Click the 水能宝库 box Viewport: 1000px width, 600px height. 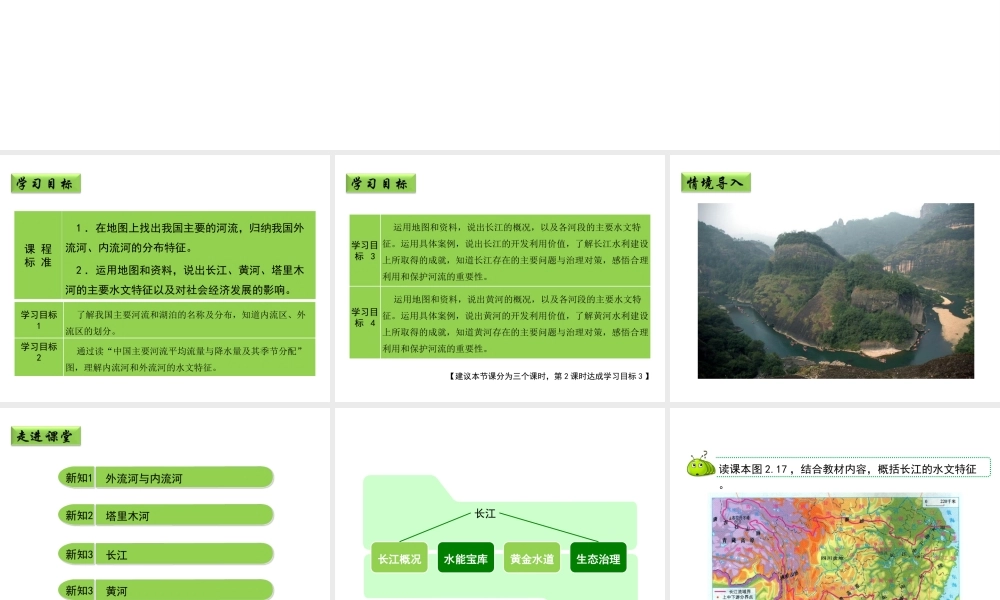click(466, 559)
